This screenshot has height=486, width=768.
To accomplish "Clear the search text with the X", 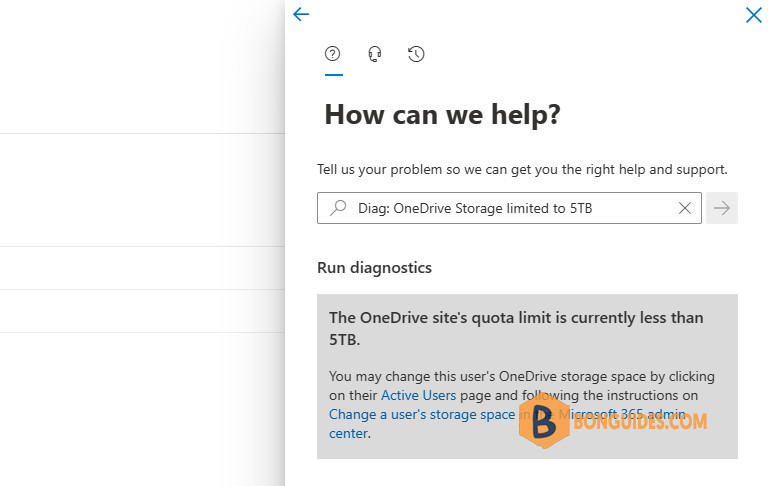I will [x=685, y=208].
